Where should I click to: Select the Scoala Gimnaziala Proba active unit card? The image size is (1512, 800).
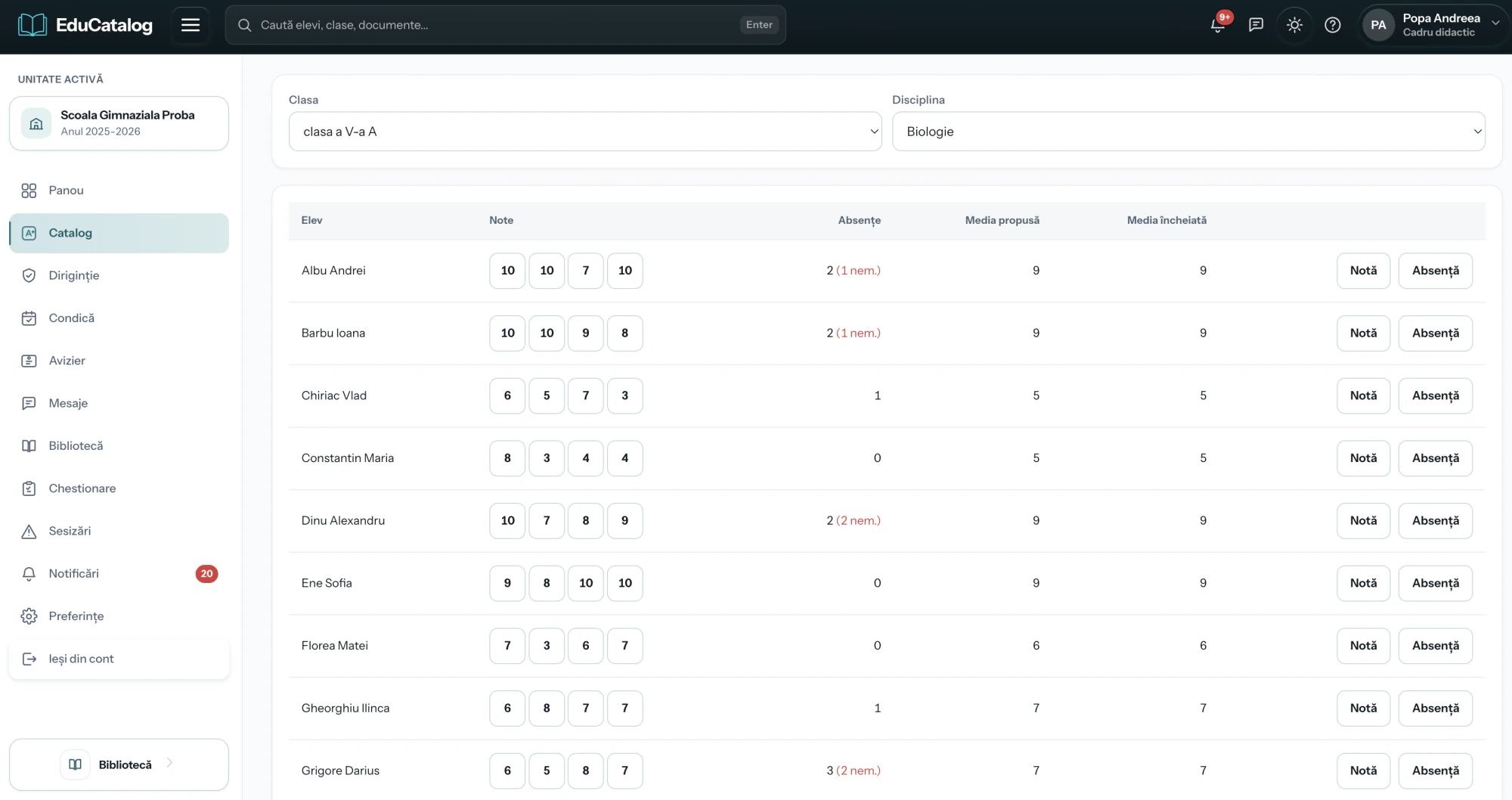coord(119,123)
